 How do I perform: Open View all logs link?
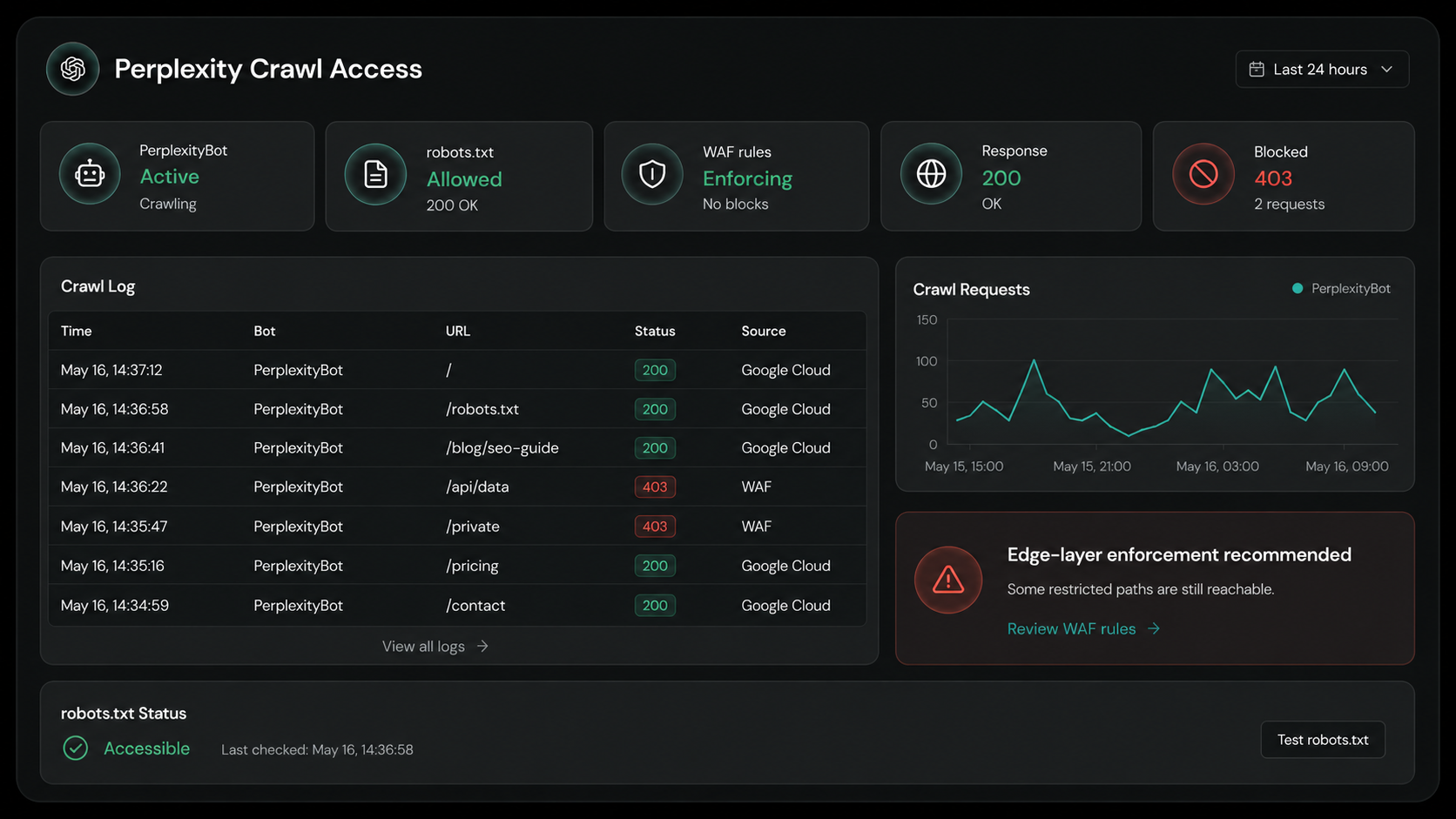435,646
